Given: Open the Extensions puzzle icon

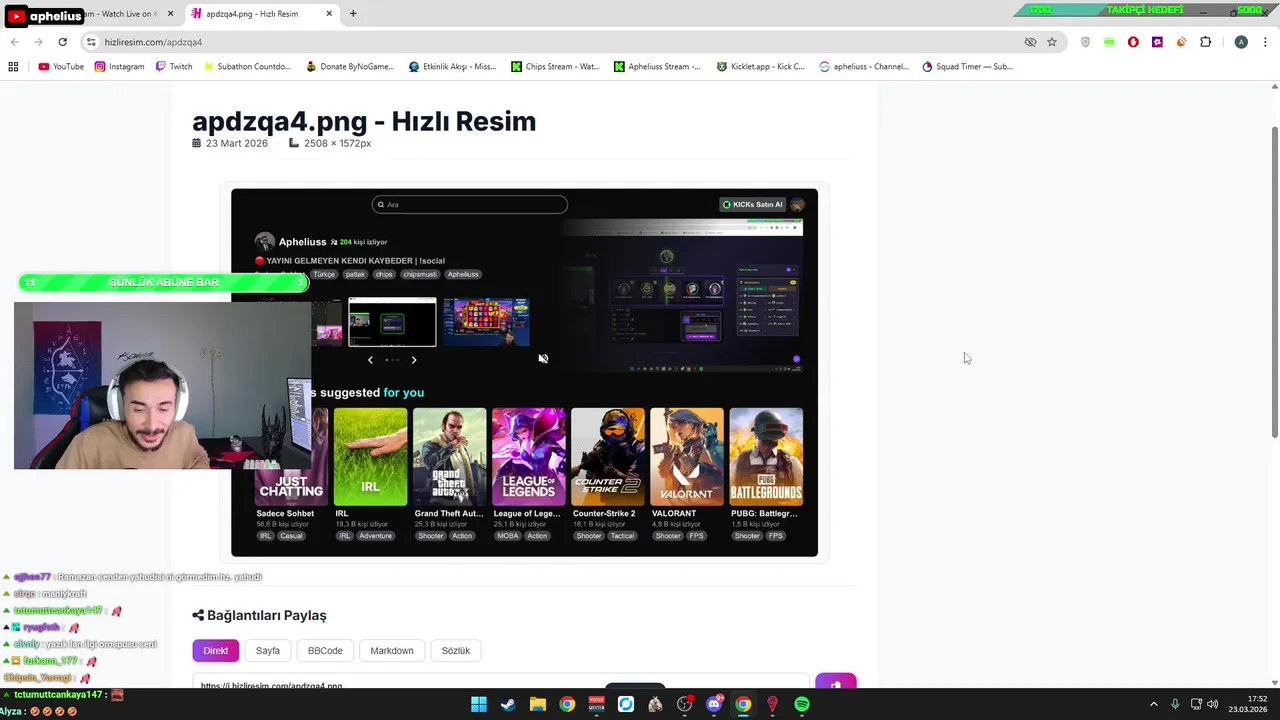Looking at the screenshot, I should click(1205, 42).
